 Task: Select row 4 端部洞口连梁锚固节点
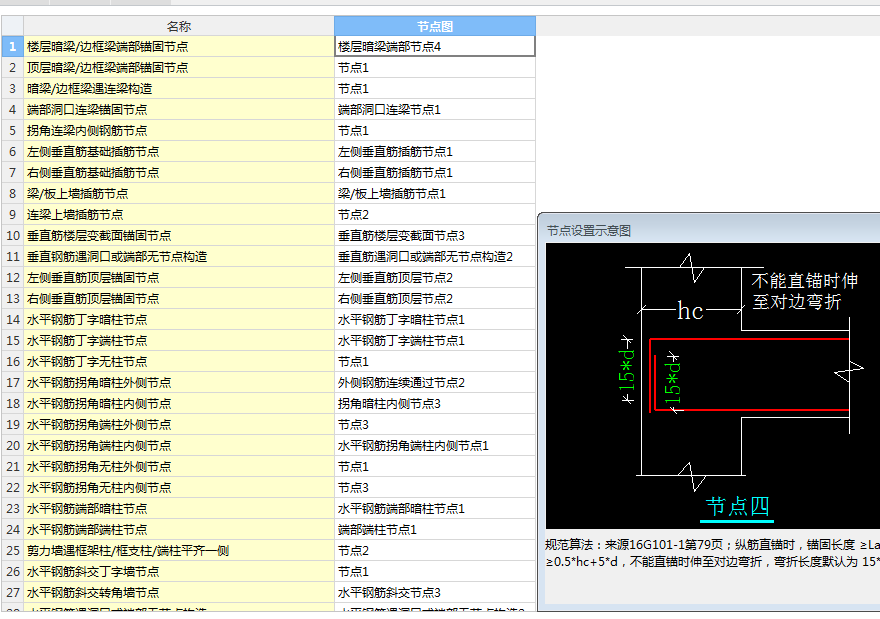tap(179, 109)
